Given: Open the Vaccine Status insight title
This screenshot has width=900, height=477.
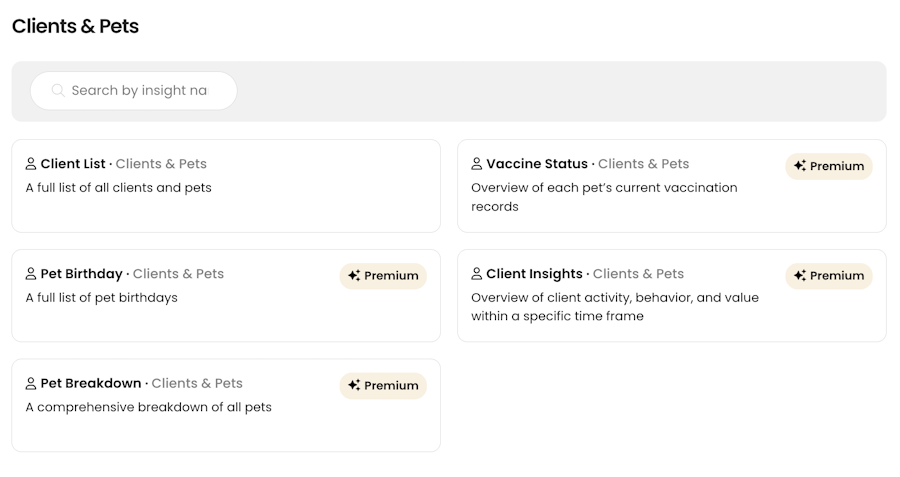Looking at the screenshot, I should coord(537,164).
